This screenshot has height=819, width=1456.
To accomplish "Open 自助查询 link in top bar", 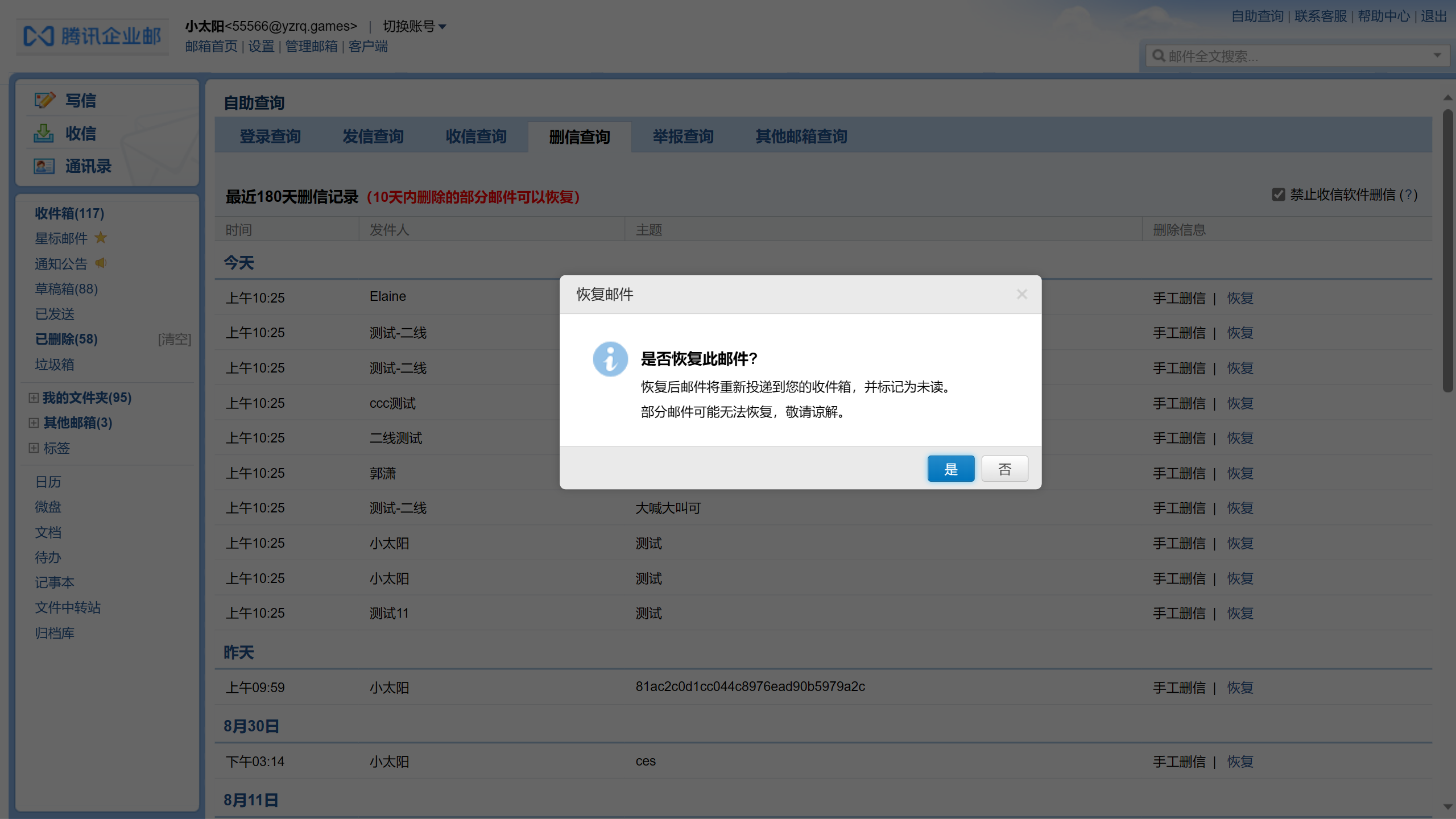I will click(x=1257, y=16).
